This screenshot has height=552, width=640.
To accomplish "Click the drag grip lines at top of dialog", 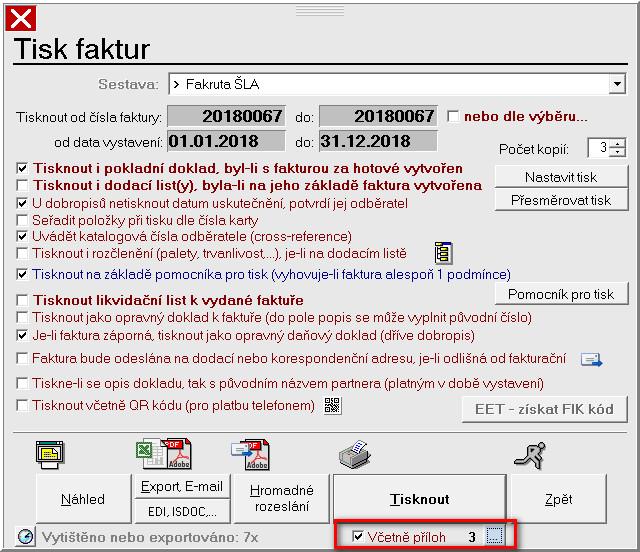I will coord(320,11).
